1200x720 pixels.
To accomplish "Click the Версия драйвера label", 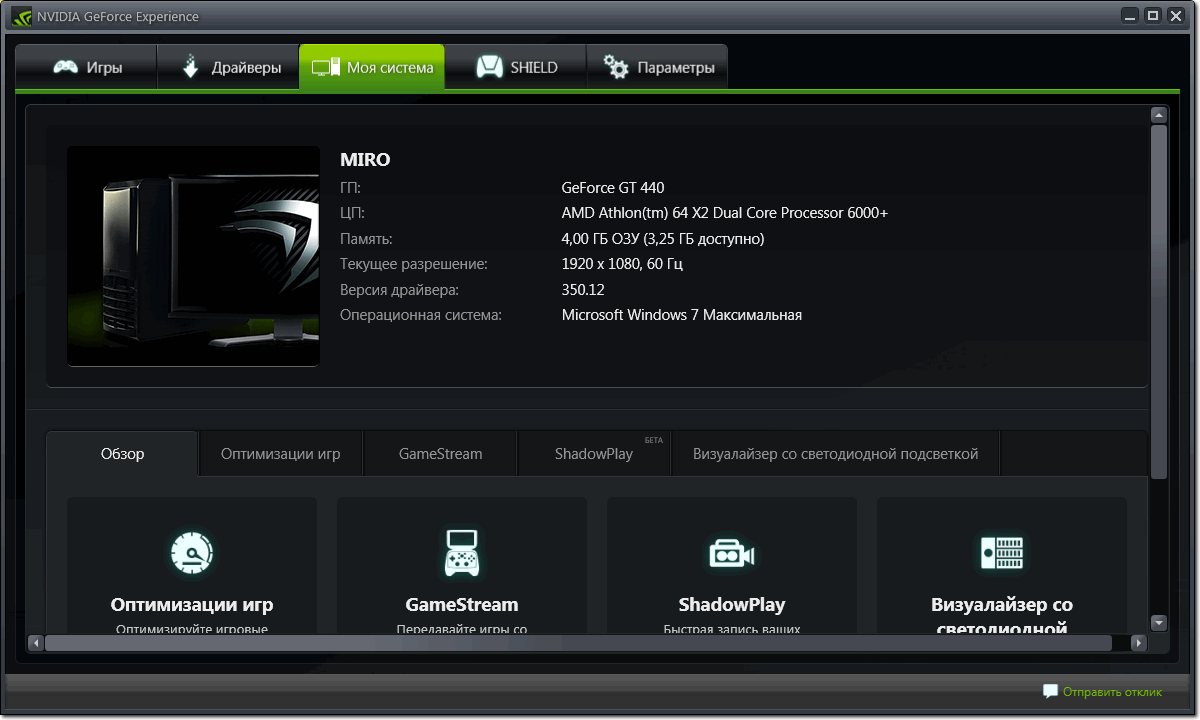I will 399,290.
